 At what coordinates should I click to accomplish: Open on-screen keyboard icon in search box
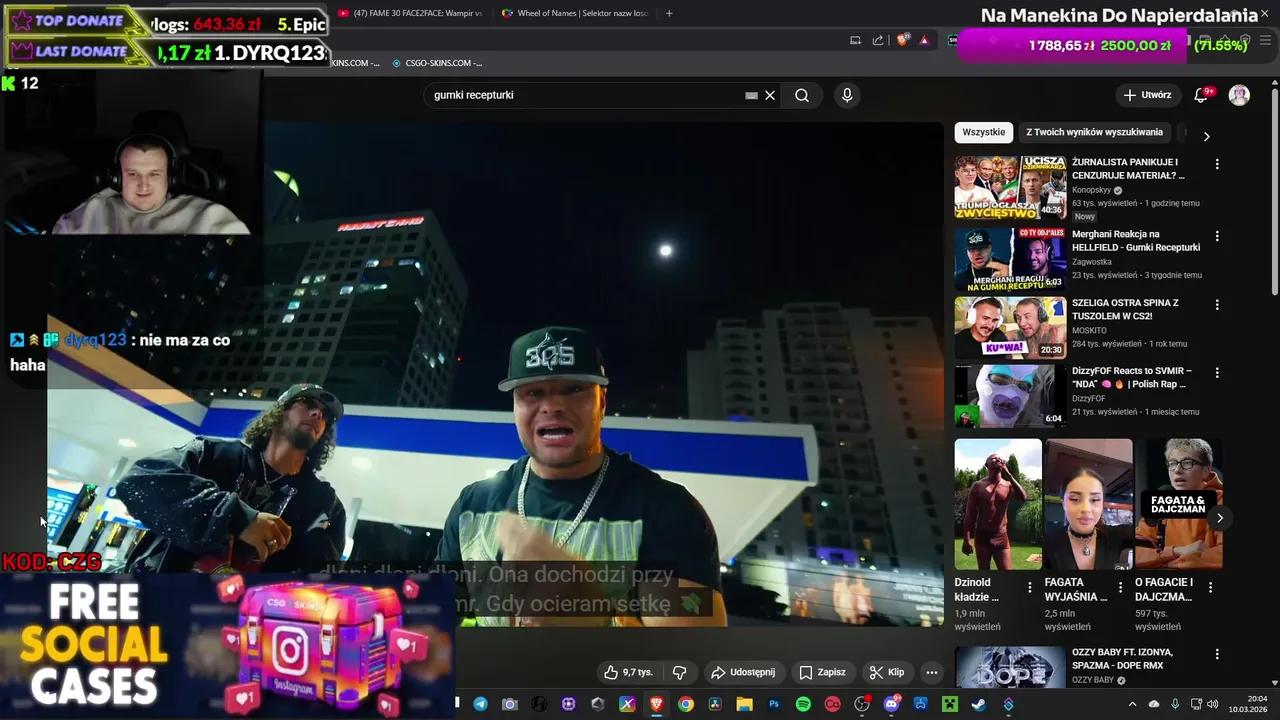(x=751, y=95)
